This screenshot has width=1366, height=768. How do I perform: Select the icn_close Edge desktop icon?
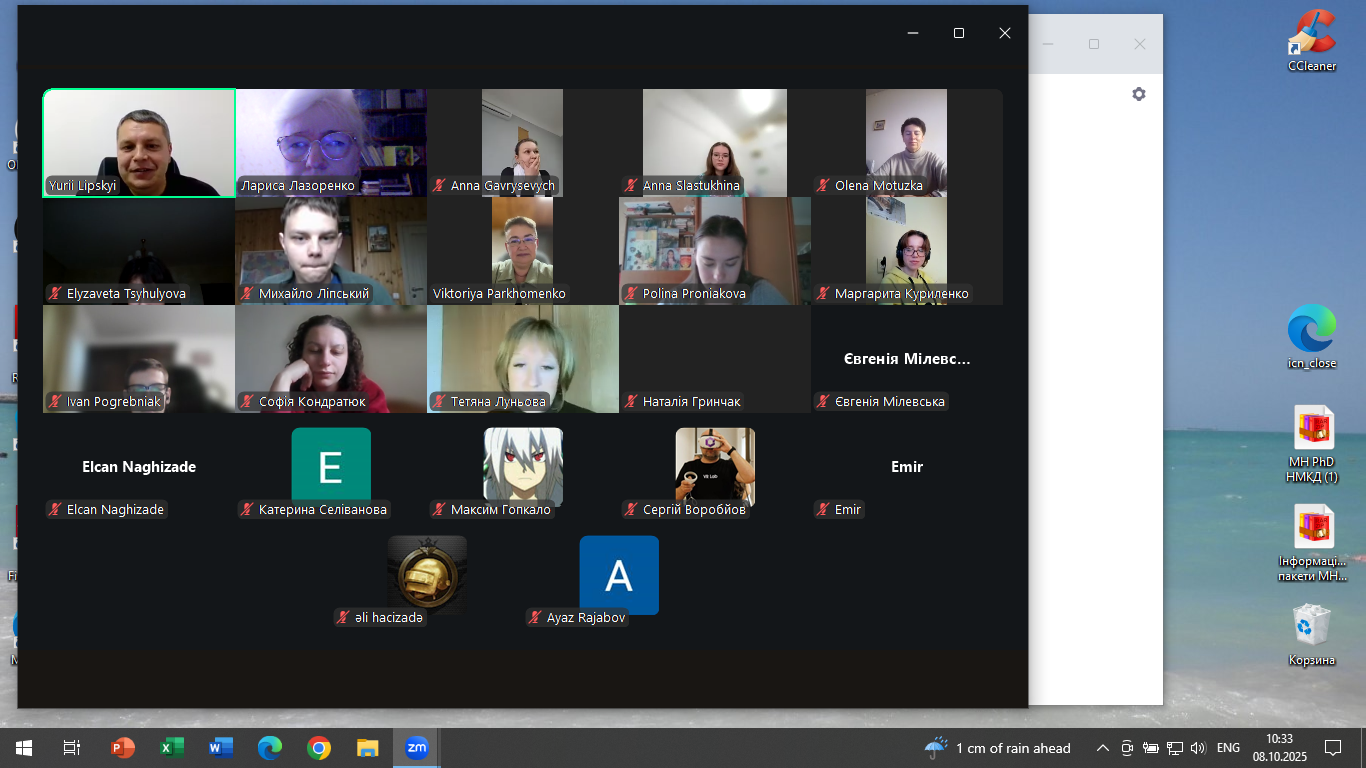pos(1311,336)
